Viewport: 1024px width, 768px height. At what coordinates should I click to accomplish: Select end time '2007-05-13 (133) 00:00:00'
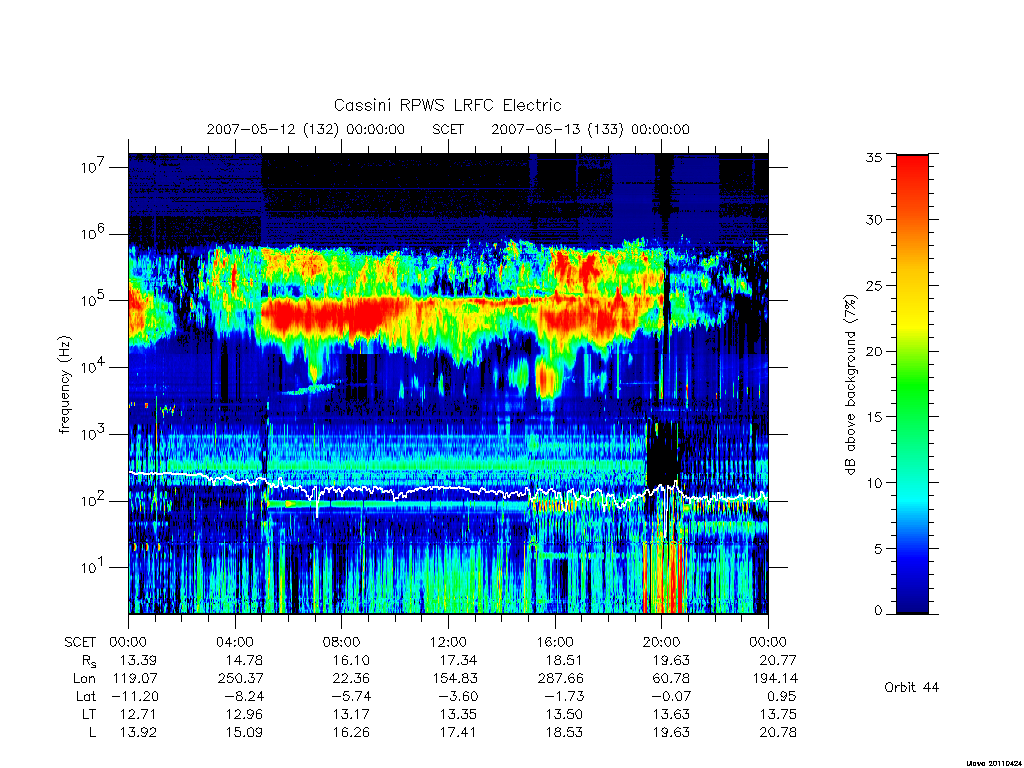click(x=590, y=129)
